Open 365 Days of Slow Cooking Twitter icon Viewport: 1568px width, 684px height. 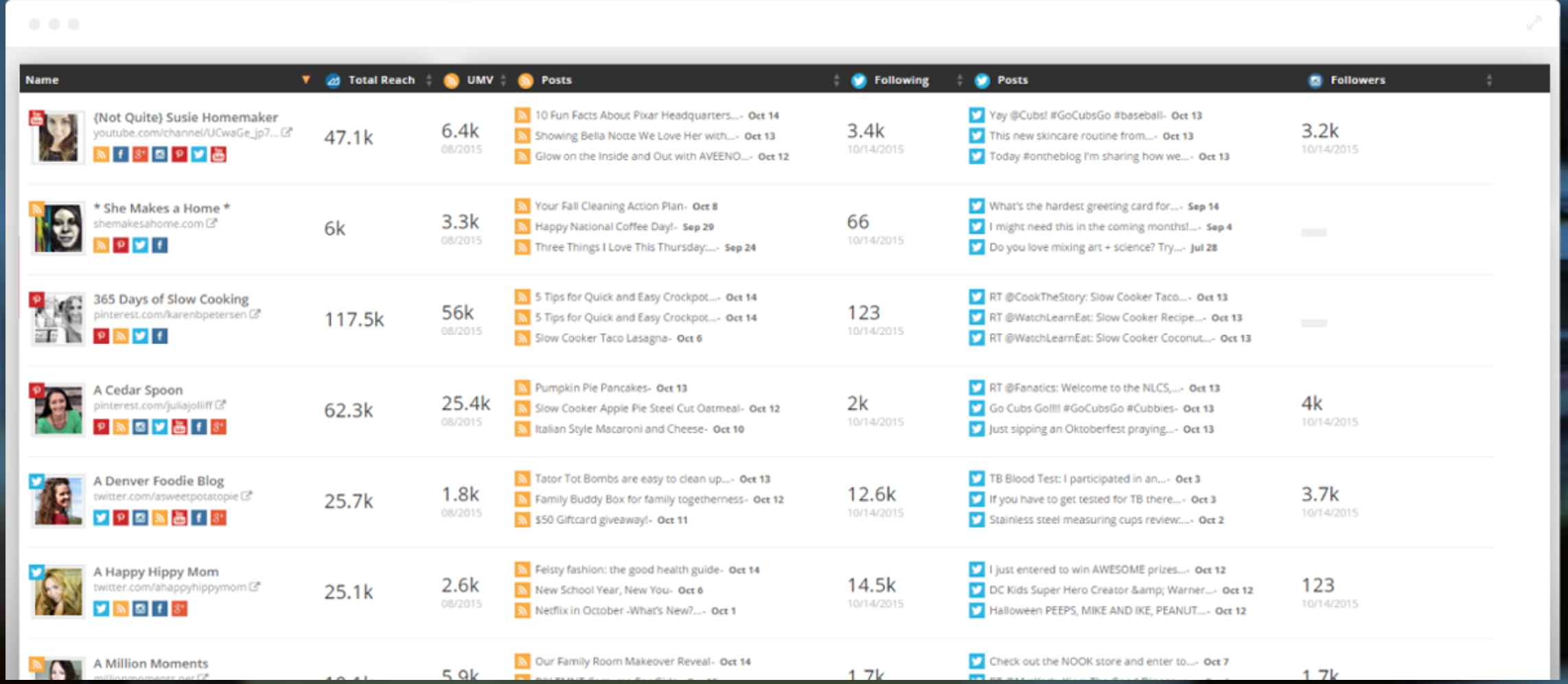click(x=140, y=336)
